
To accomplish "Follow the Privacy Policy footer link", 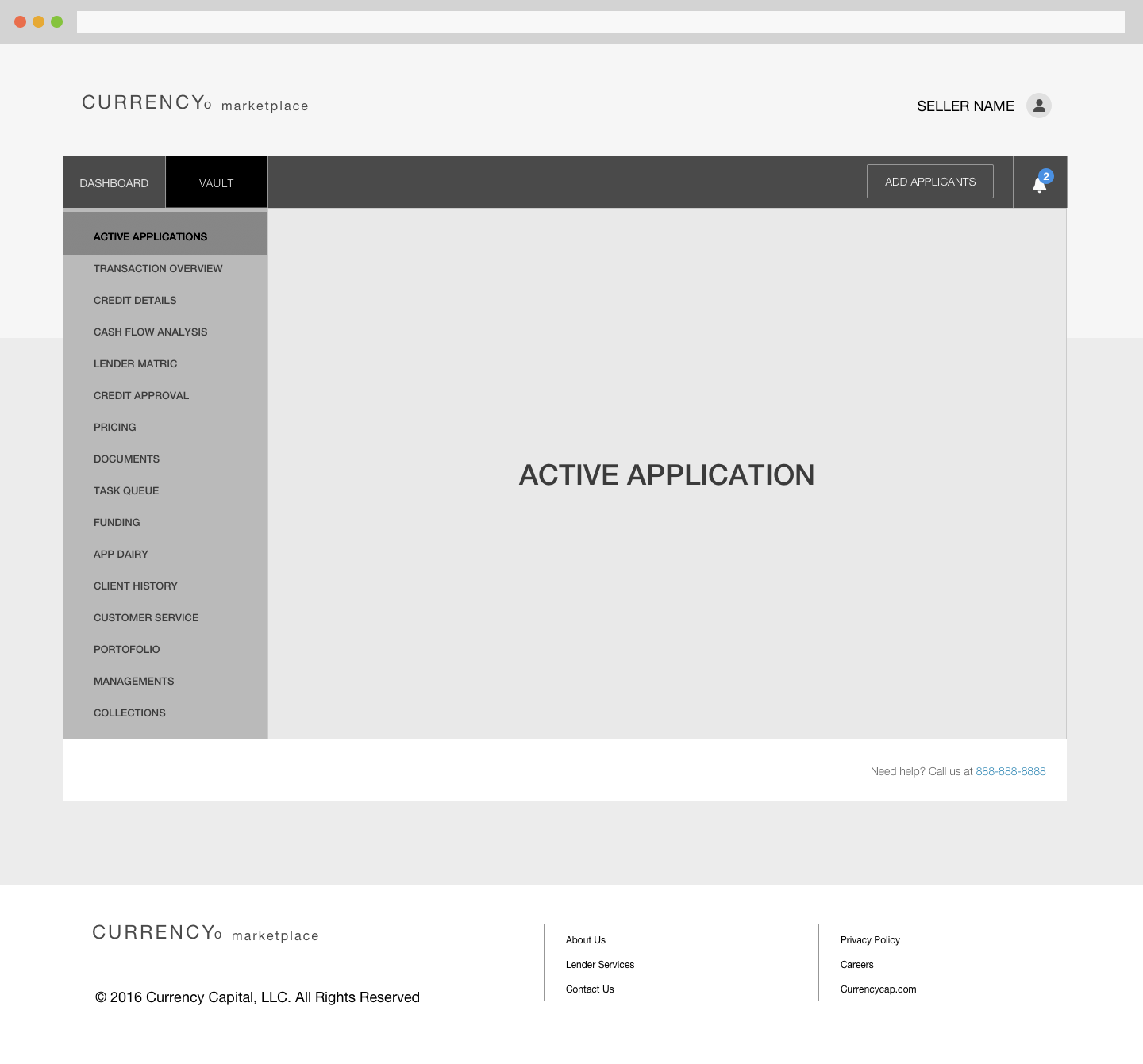I will click(870, 940).
